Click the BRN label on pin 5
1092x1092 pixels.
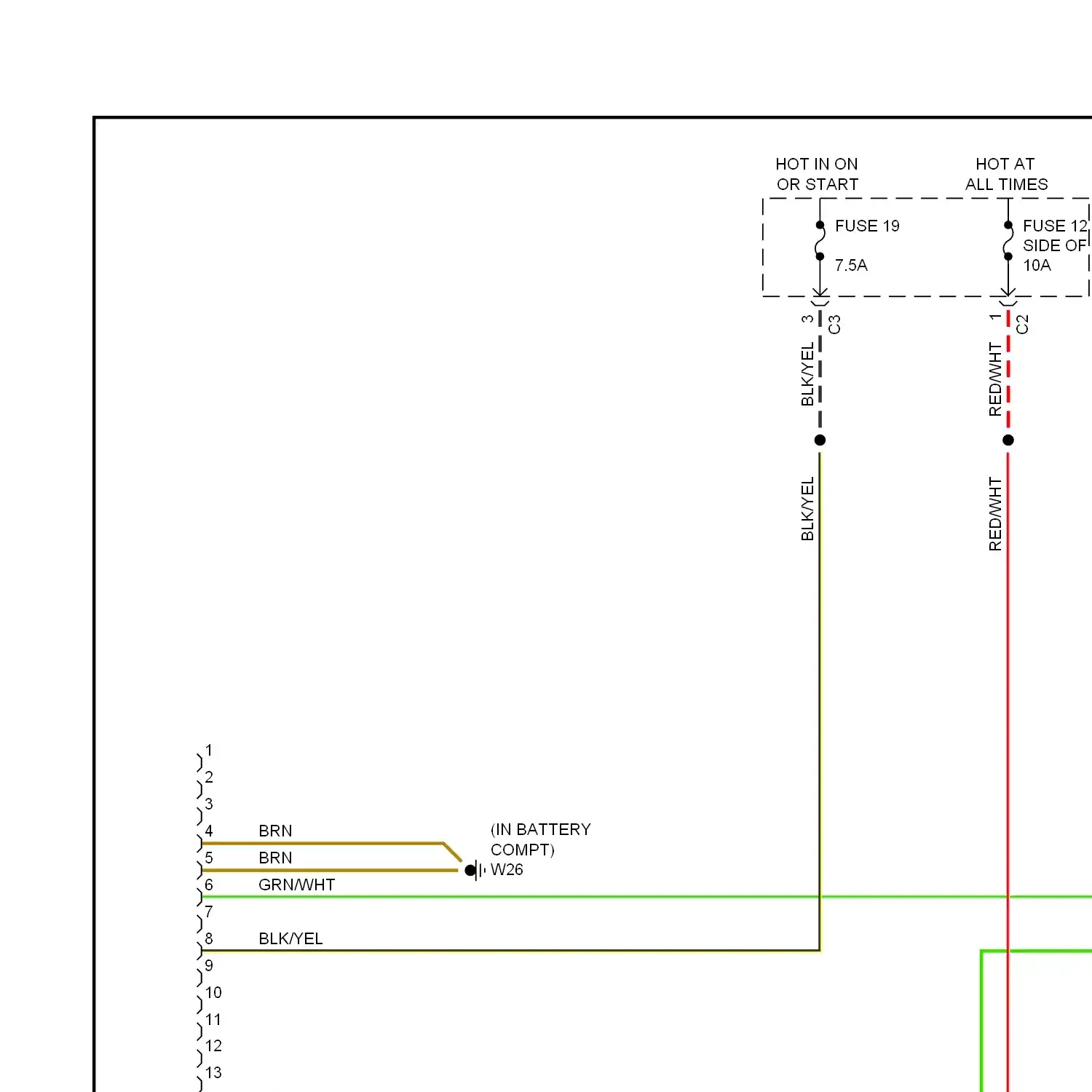275,858
